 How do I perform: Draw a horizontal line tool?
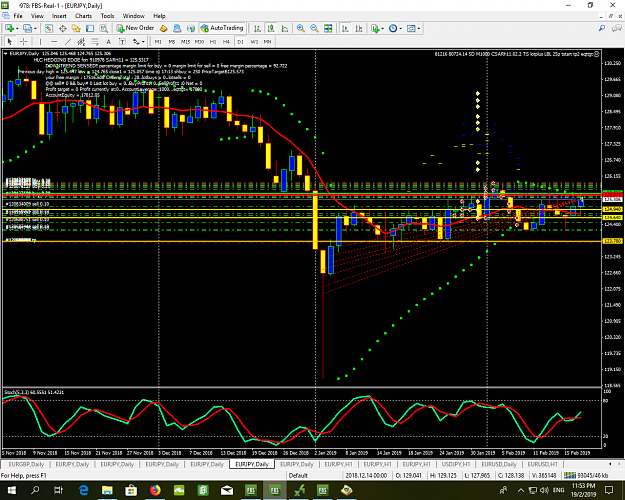pyautogui.click(x=54, y=41)
